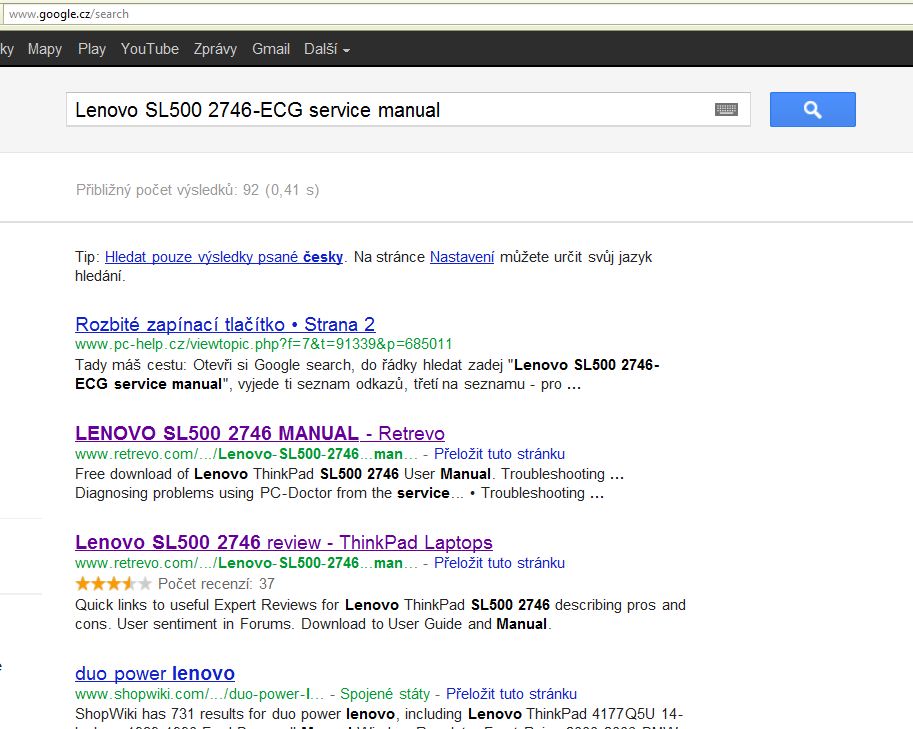Open Play in the top bar
913x729 pixels.
92,49
